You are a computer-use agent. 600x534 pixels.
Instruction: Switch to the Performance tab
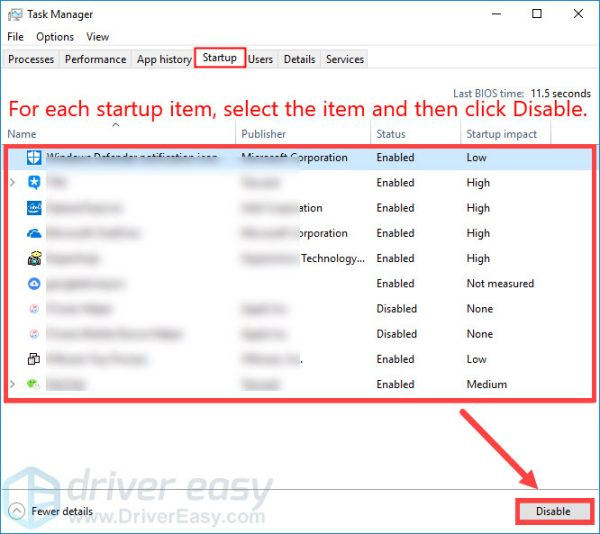point(95,59)
